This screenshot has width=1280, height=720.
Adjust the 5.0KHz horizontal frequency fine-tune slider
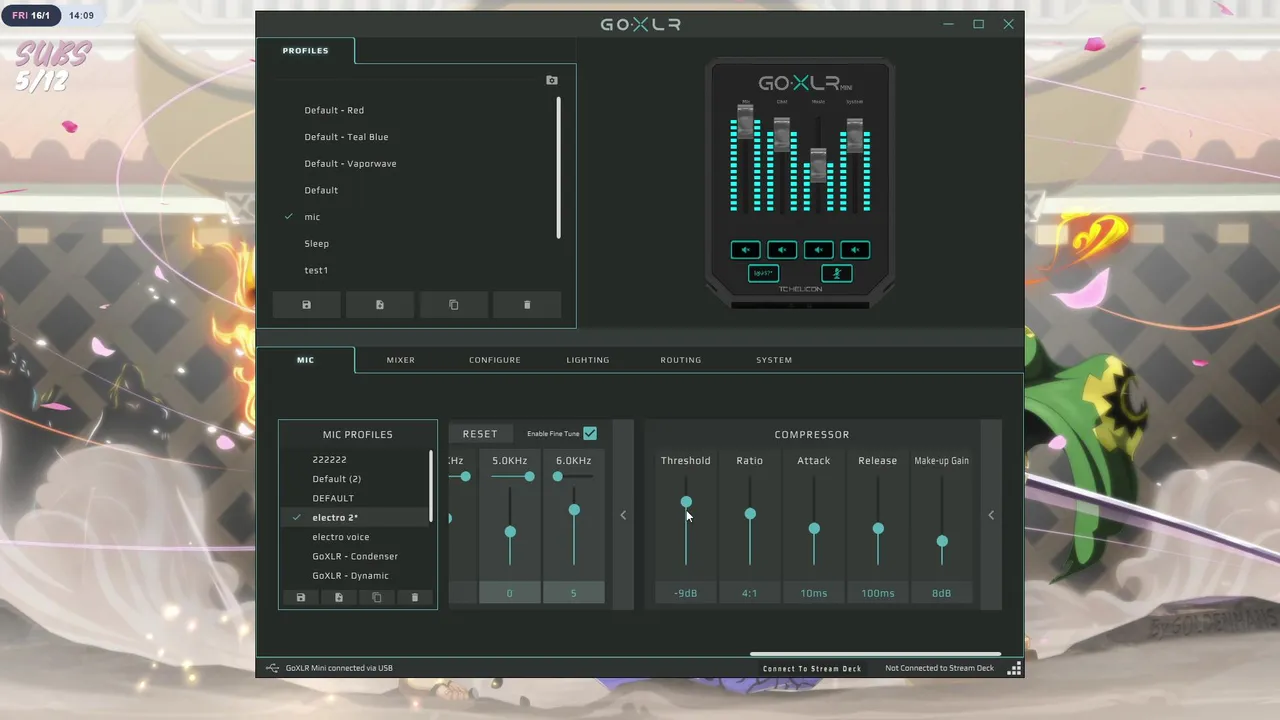pos(529,476)
